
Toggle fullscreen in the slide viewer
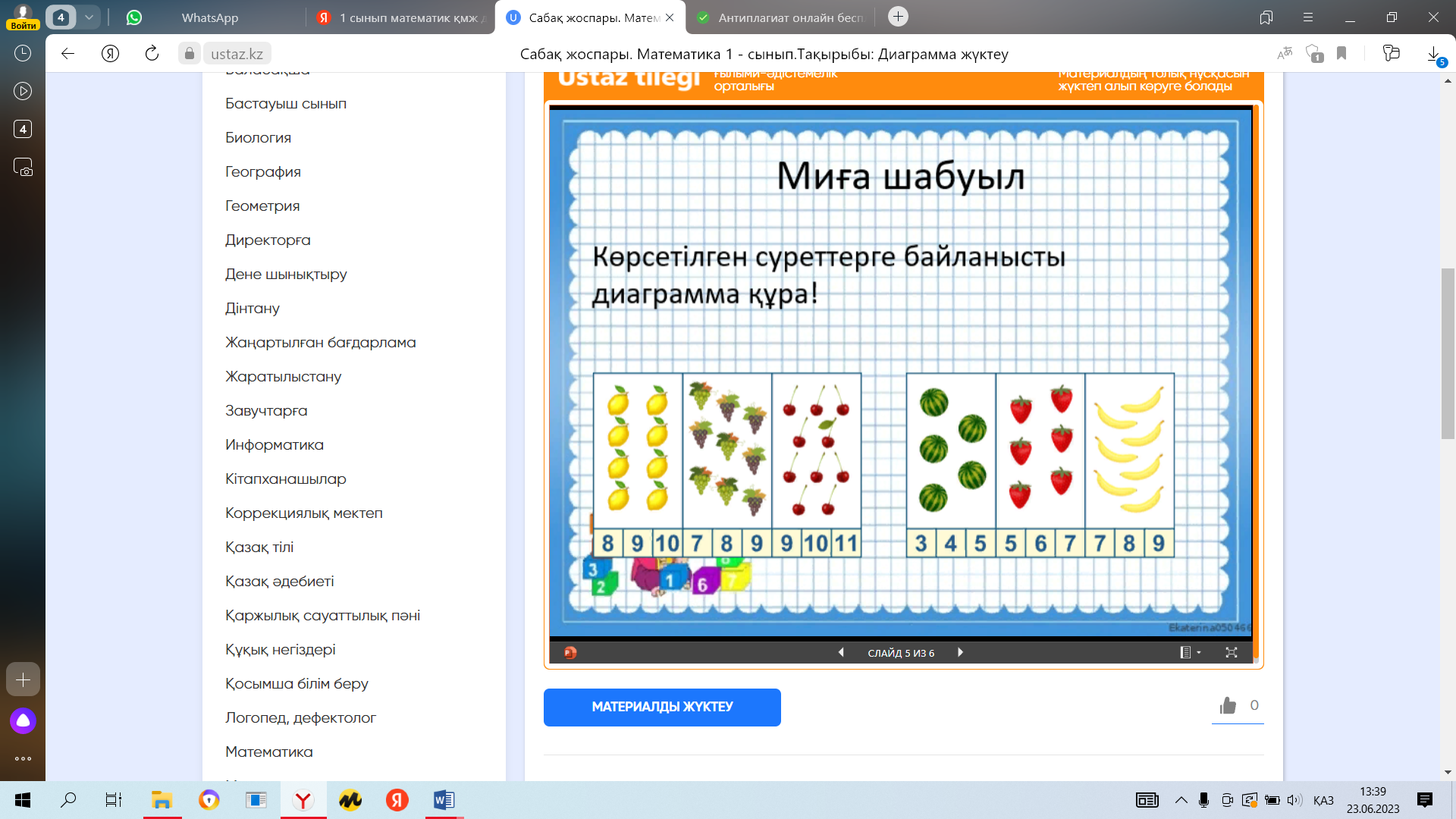[1232, 652]
